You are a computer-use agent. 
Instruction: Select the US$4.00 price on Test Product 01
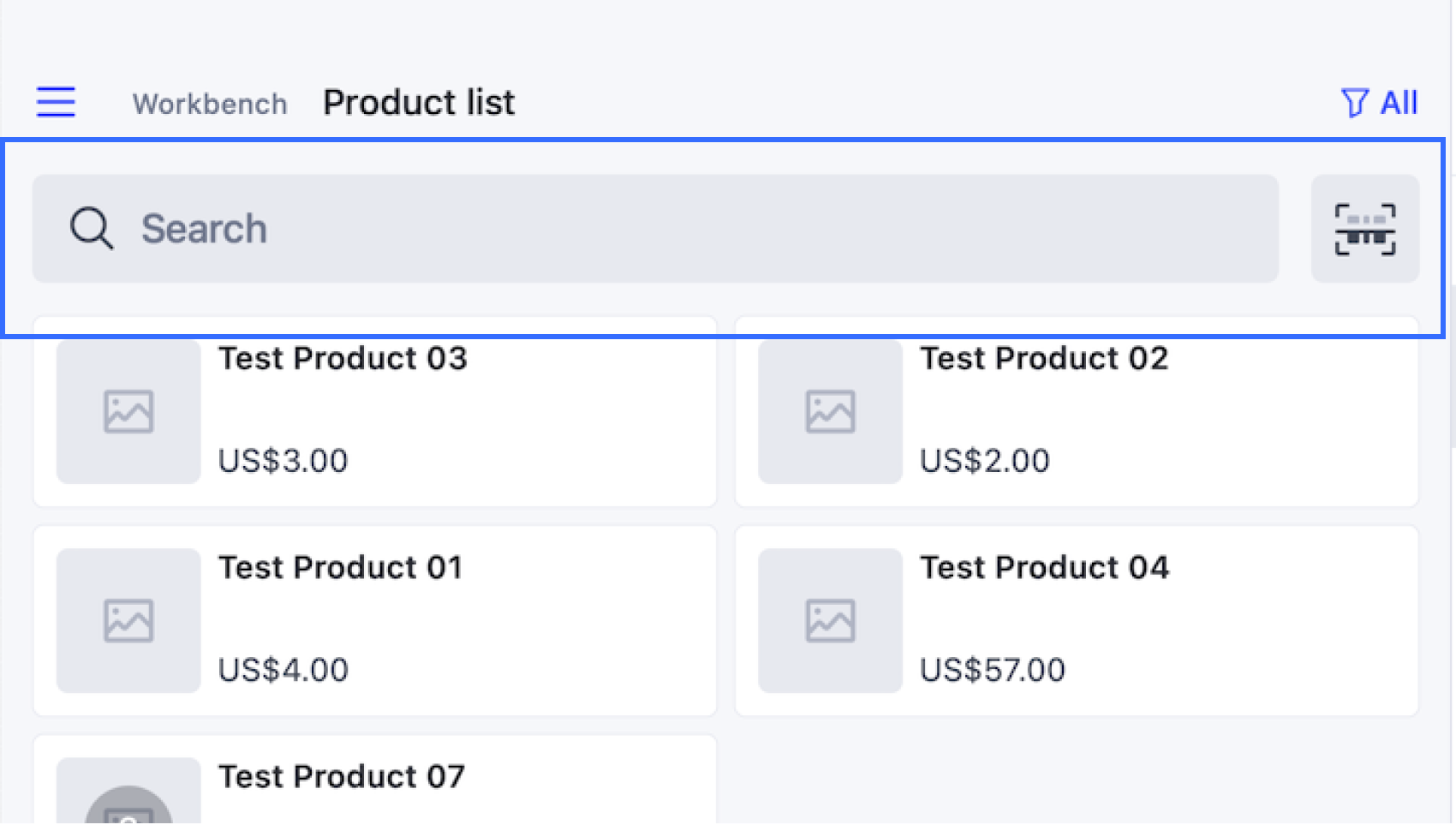pyautogui.click(x=283, y=670)
